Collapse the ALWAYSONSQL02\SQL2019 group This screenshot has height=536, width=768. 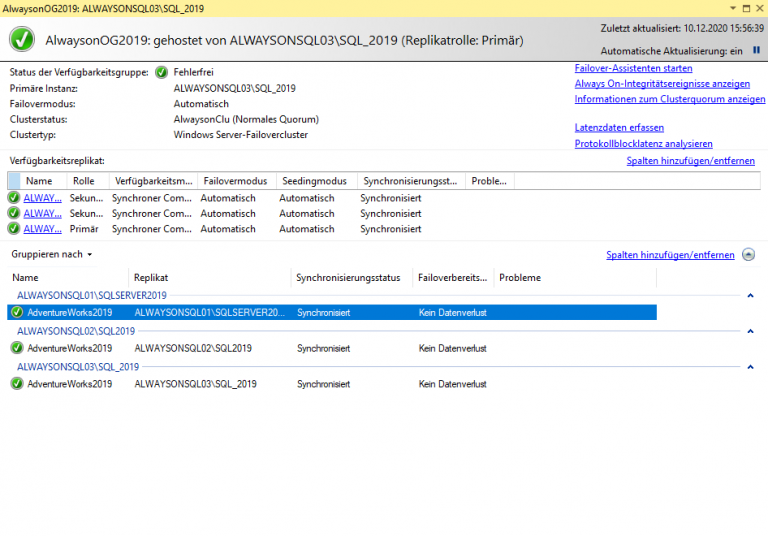tap(750, 331)
